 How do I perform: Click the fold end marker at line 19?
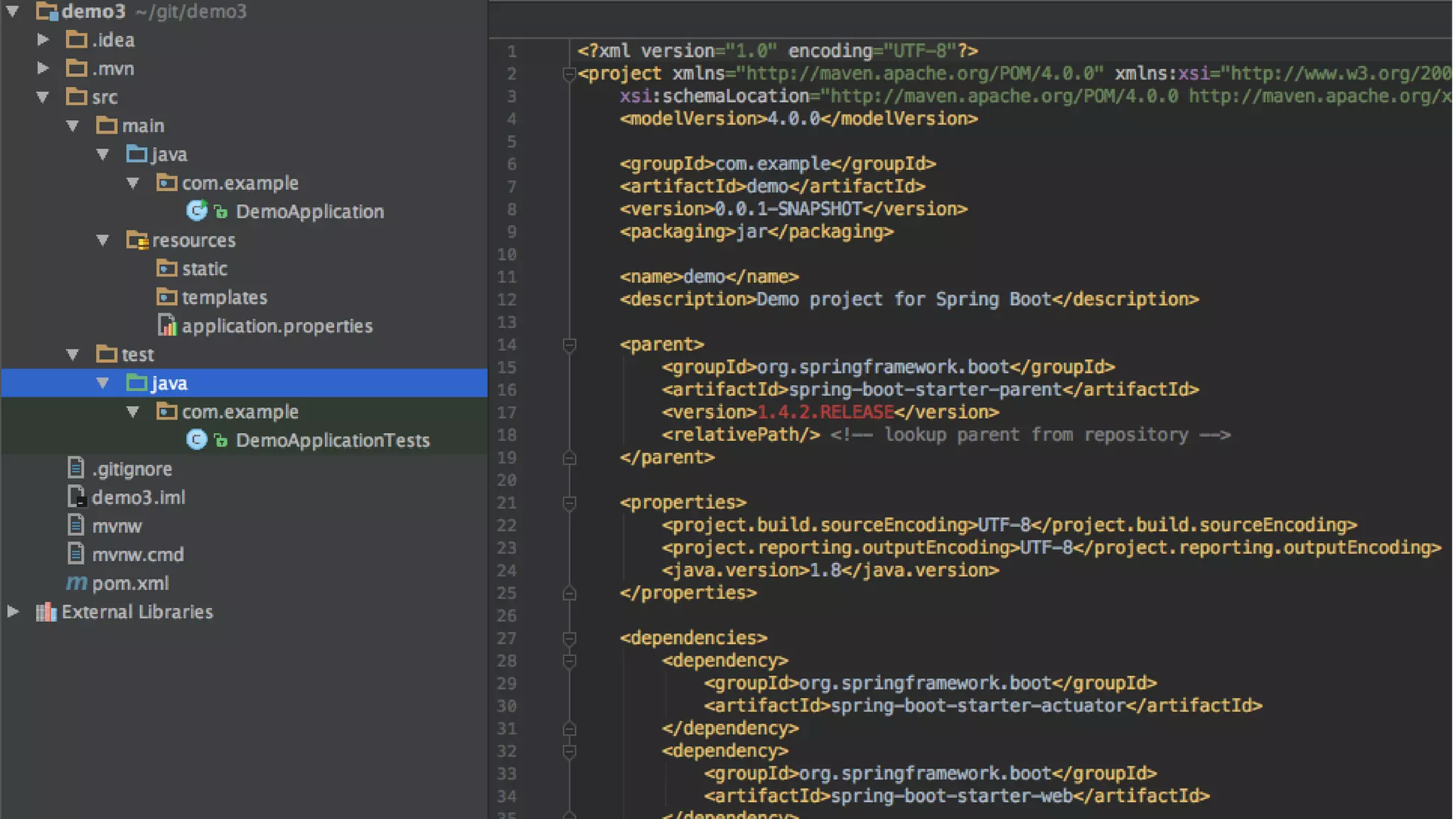pyautogui.click(x=569, y=458)
